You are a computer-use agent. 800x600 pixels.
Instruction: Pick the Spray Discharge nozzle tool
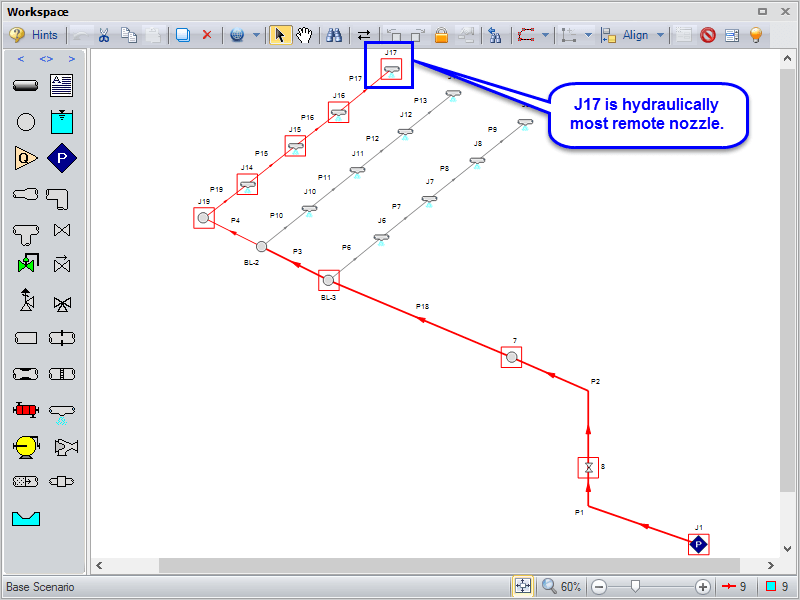pyautogui.click(x=62, y=410)
